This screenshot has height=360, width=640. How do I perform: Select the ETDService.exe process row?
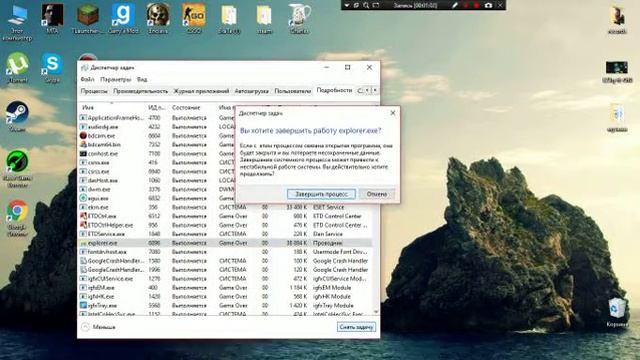coord(225,234)
